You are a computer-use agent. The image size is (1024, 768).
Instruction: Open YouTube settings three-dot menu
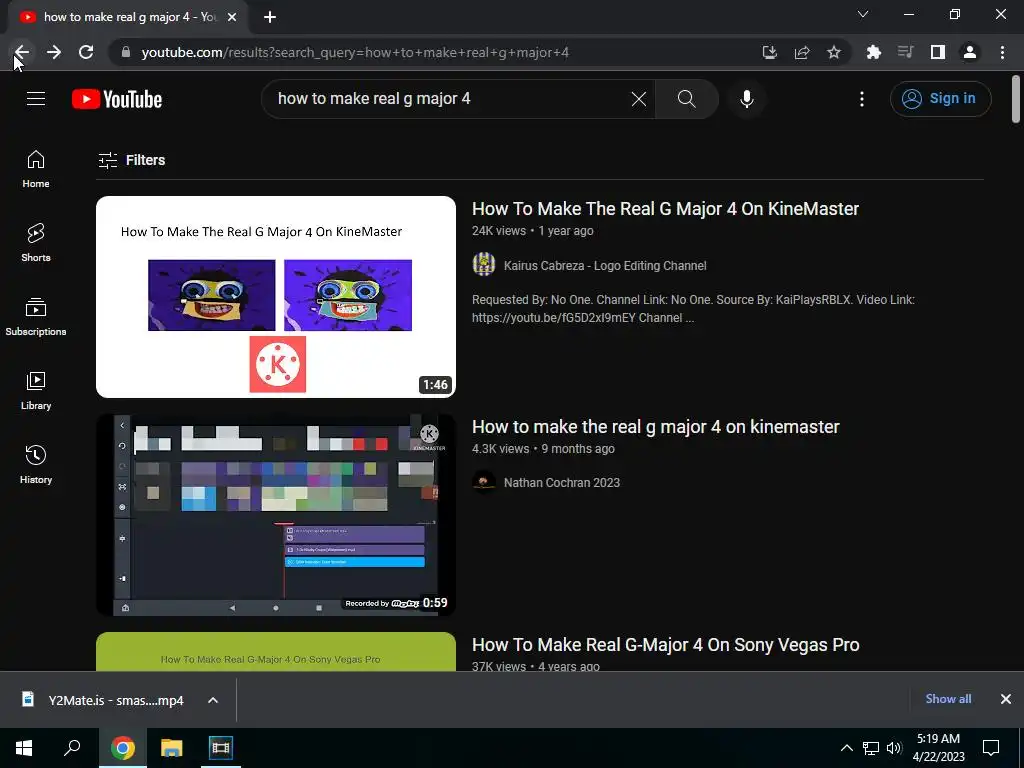tap(862, 99)
